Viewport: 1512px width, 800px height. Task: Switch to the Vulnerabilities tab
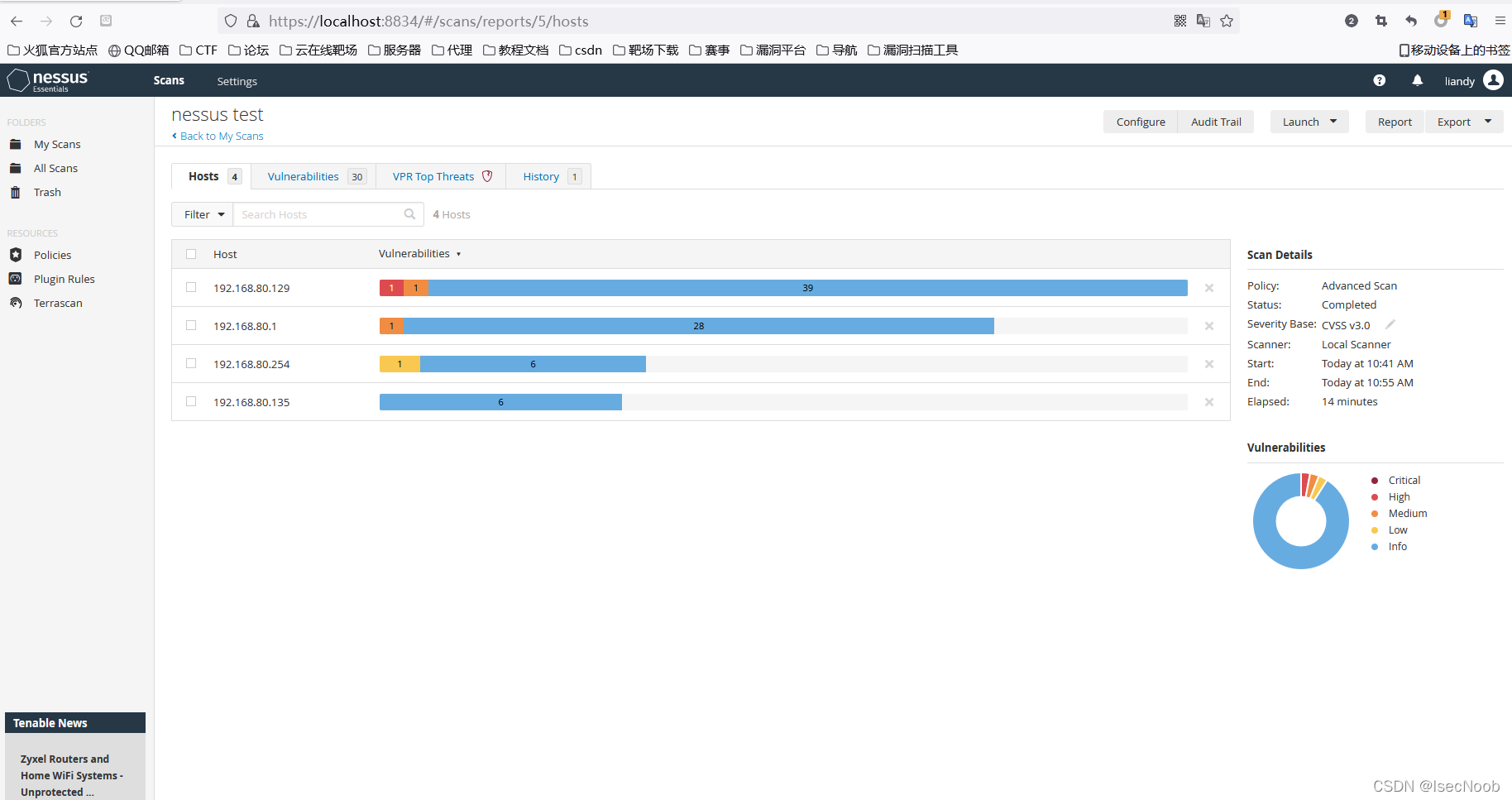(313, 176)
